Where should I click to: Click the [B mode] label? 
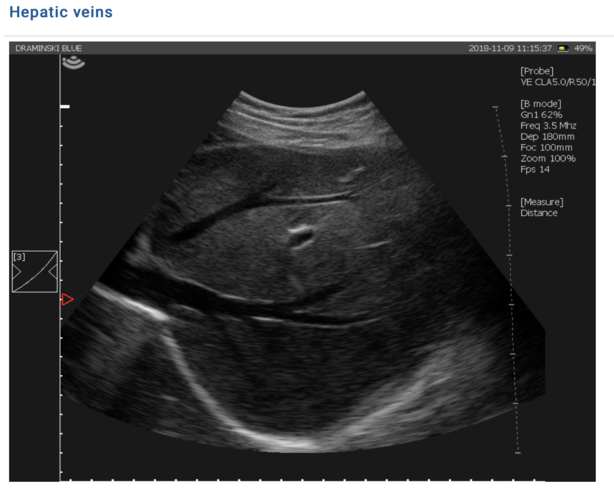tap(540, 104)
